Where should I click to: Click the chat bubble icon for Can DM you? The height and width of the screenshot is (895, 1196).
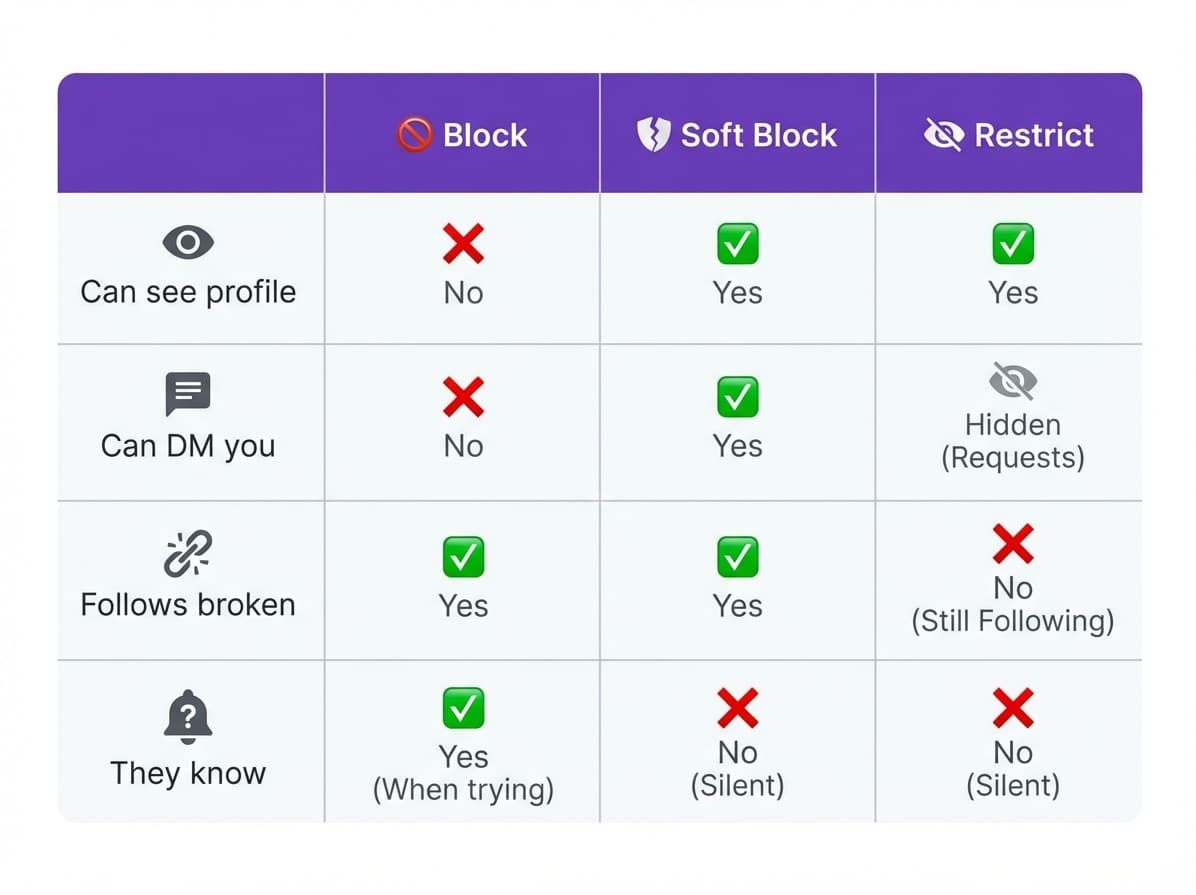click(x=187, y=394)
